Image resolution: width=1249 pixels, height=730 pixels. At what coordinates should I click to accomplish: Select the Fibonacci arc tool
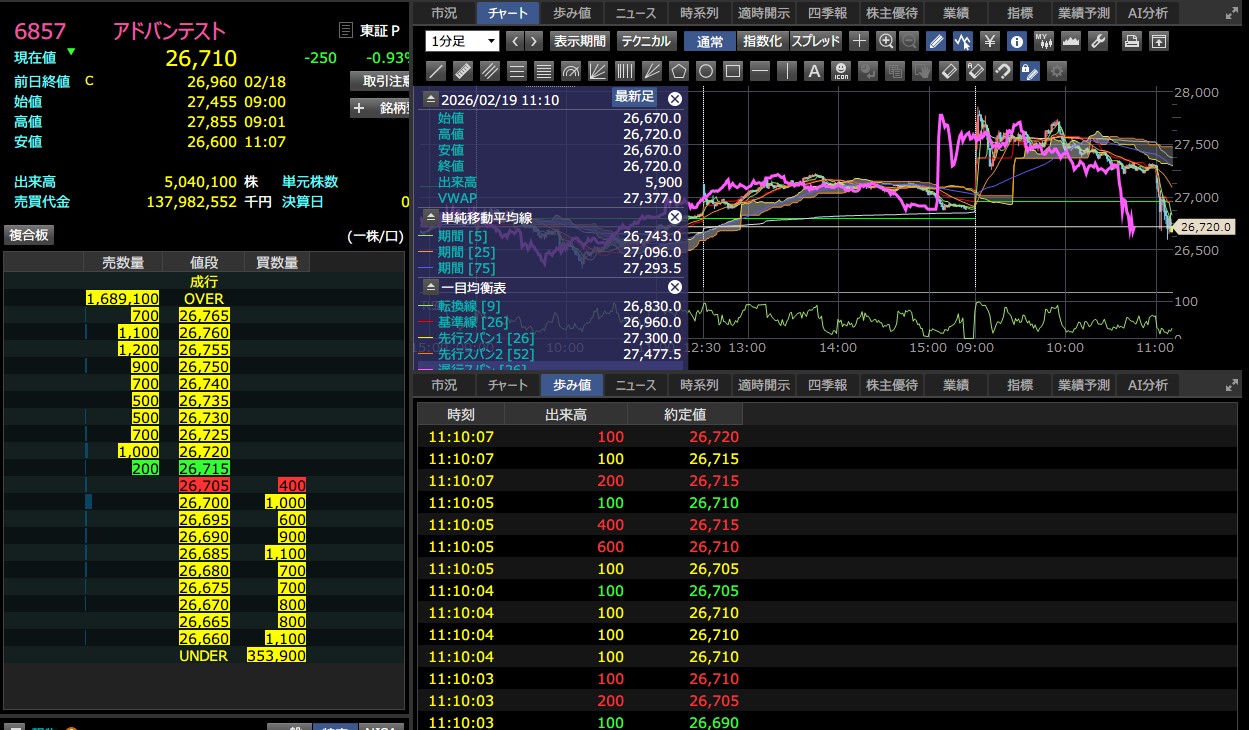pos(571,71)
